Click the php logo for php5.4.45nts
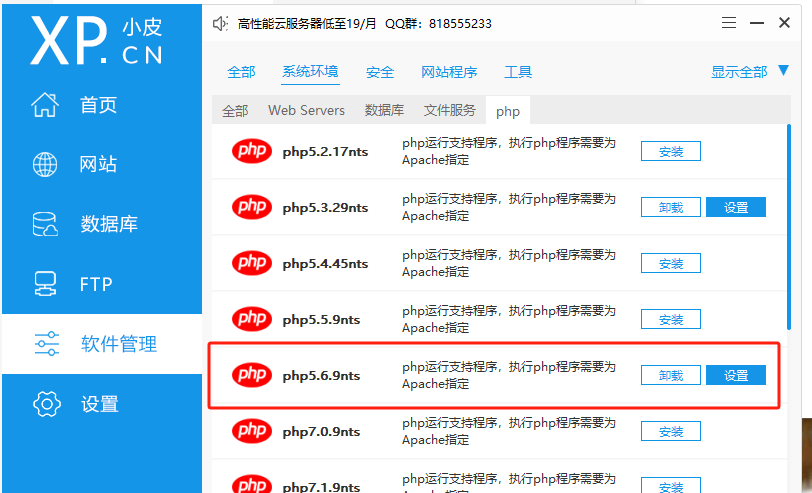This screenshot has height=493, width=812. pyautogui.click(x=252, y=263)
